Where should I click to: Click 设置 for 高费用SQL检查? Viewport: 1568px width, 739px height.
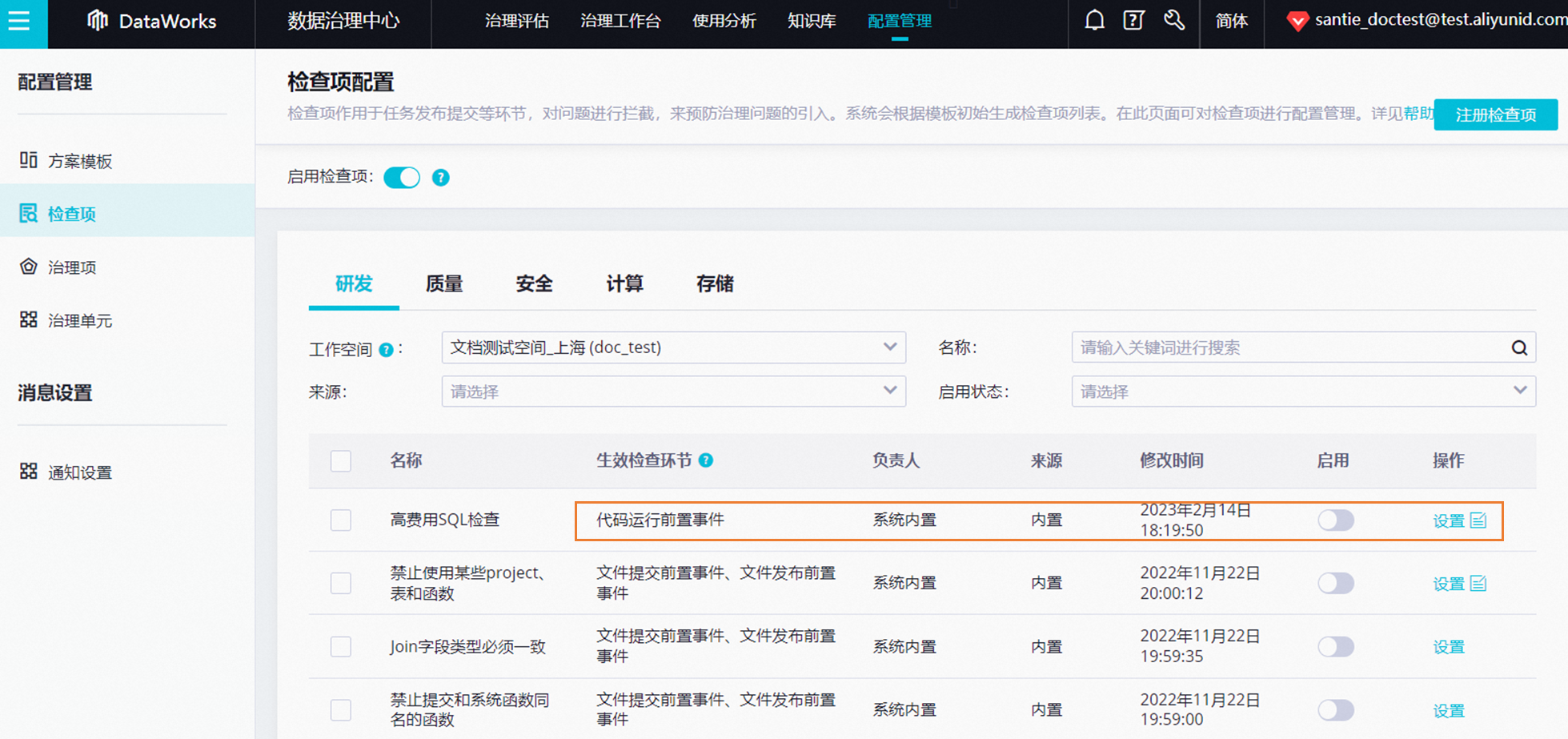click(1449, 521)
